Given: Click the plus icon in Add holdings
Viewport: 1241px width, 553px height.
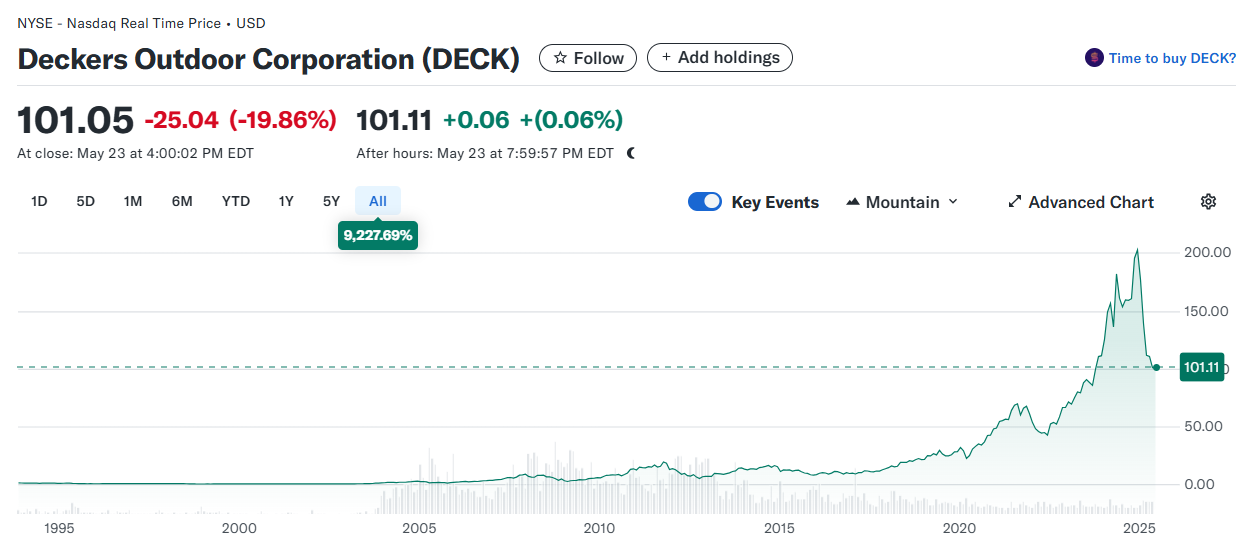Looking at the screenshot, I should pos(666,58).
